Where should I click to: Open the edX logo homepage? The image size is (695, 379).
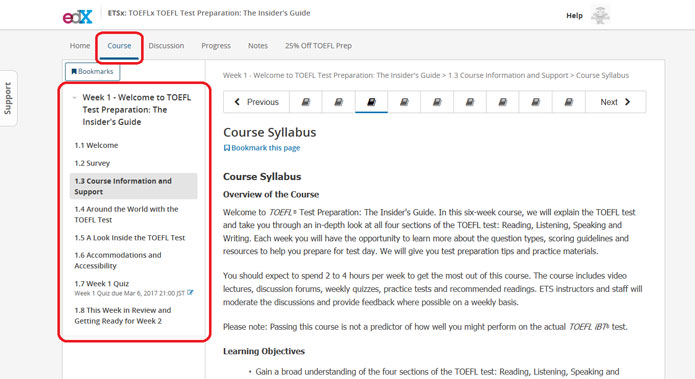click(78, 16)
